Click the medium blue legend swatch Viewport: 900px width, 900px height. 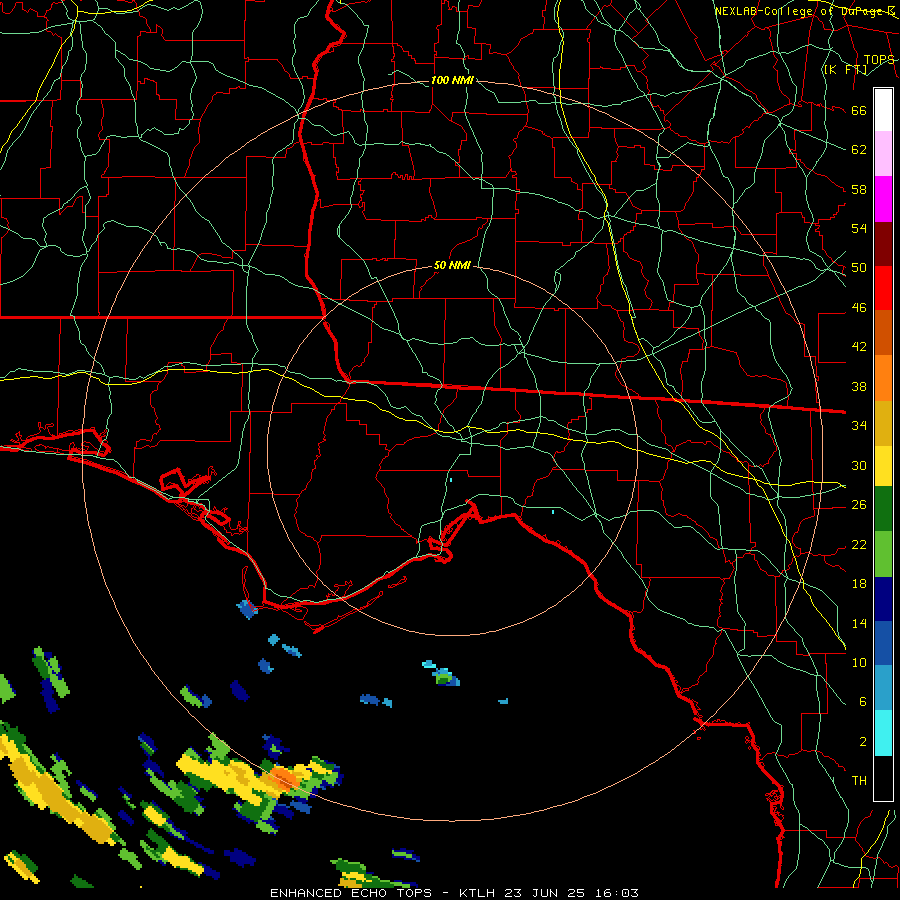click(x=883, y=643)
